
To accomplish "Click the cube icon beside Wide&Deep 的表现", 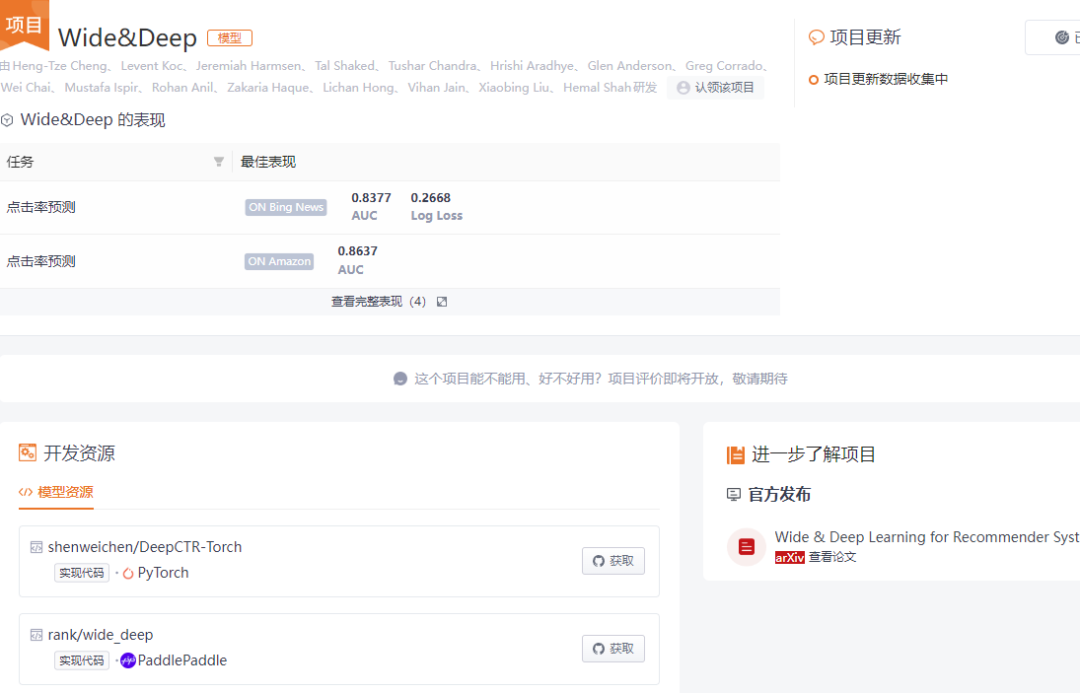I will click(x=8, y=120).
